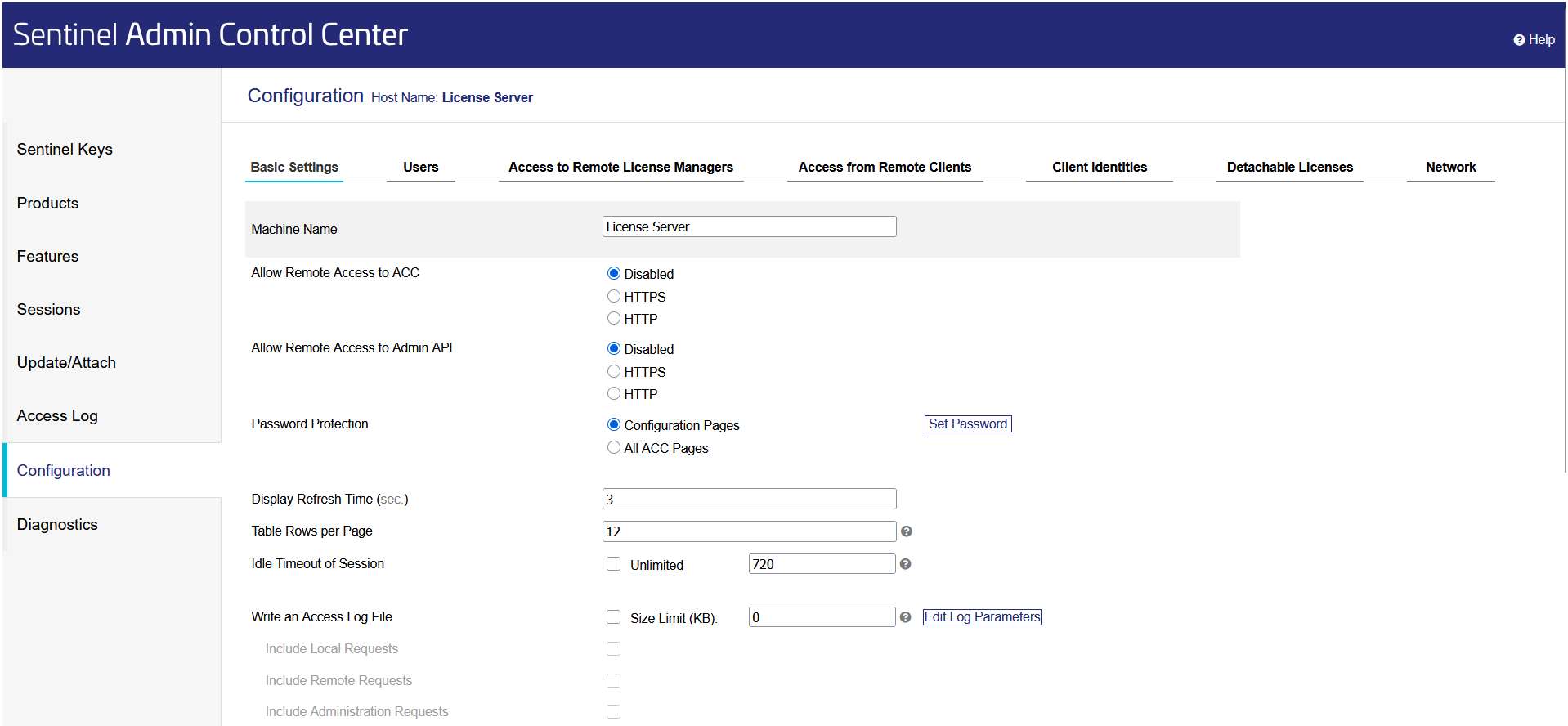
Task: Enable Unlimited idle timeout checkbox
Action: pyautogui.click(x=613, y=564)
